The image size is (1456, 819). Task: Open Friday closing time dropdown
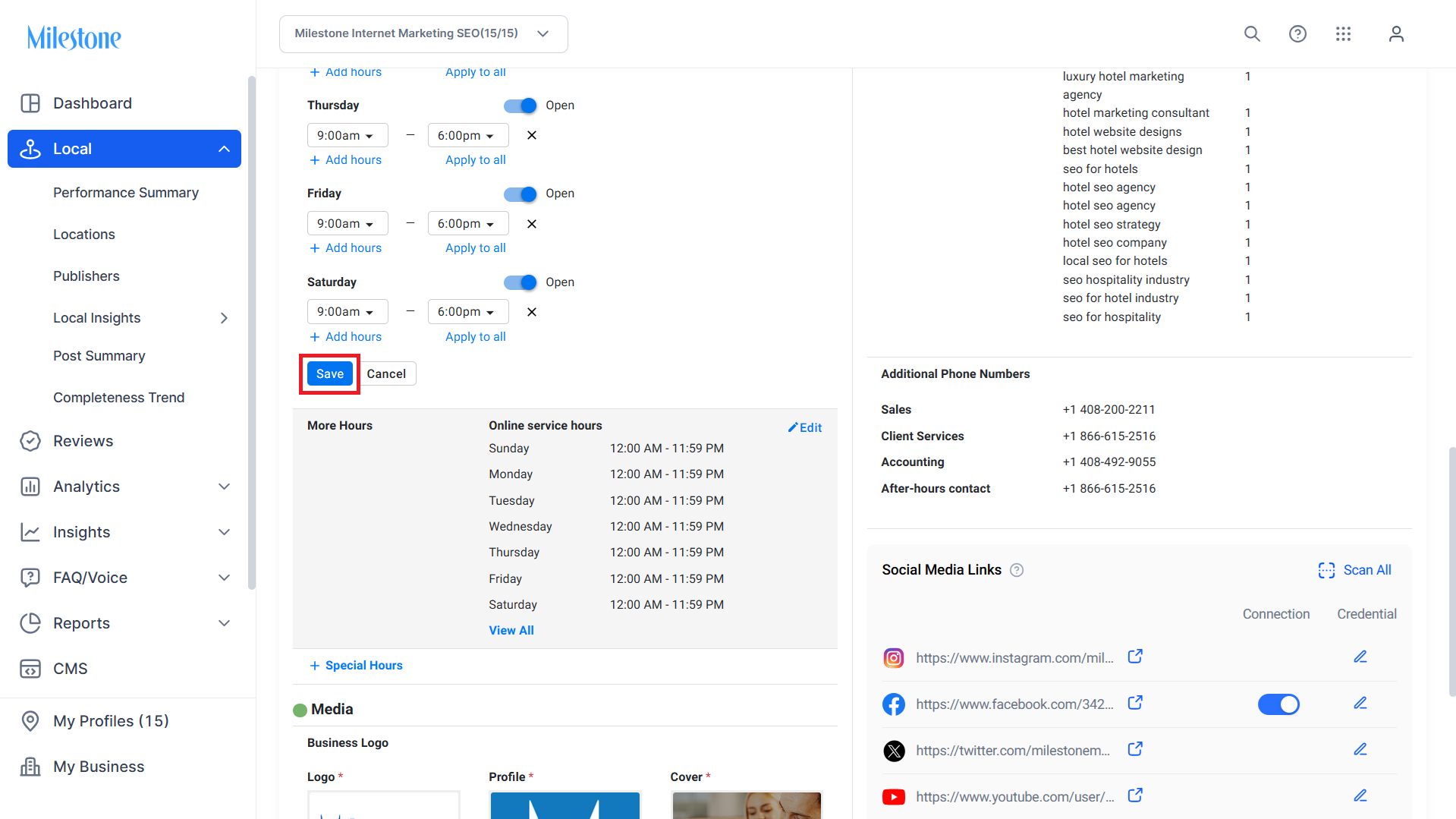[x=468, y=223]
